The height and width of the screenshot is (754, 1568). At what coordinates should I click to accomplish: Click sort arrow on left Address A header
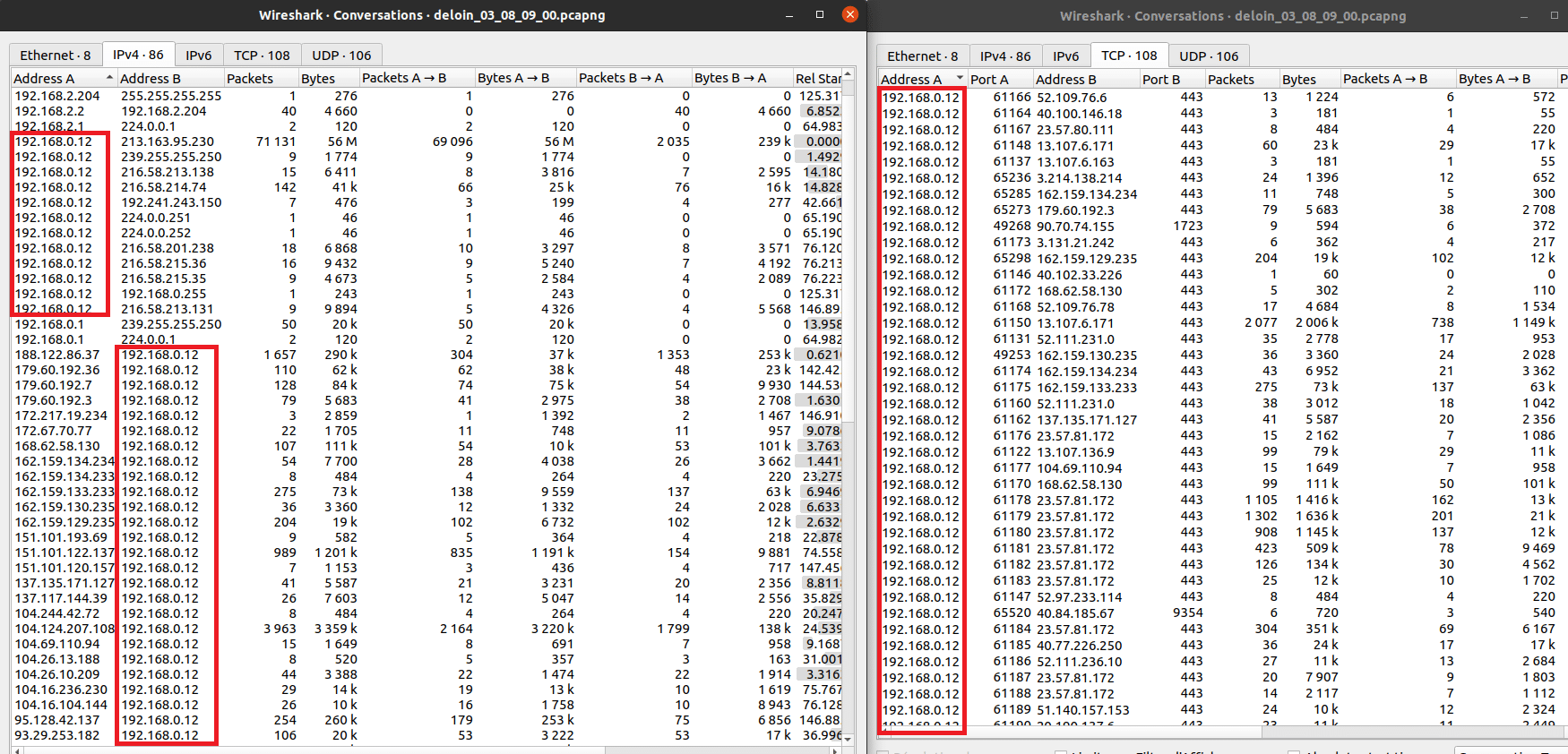109,78
